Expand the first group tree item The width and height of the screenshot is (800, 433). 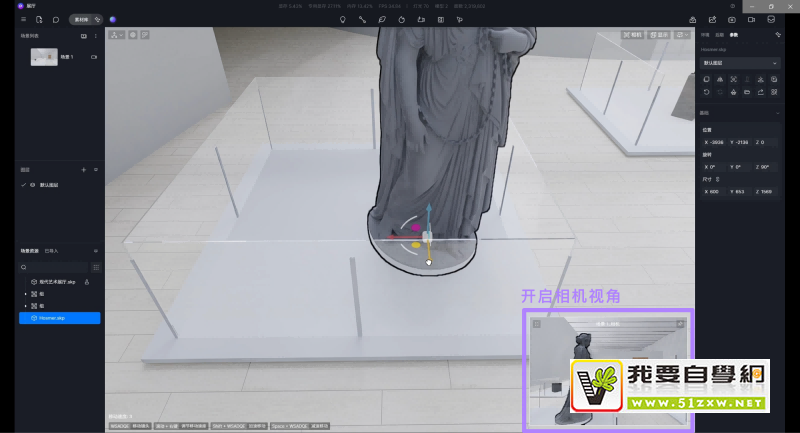(x=25, y=294)
